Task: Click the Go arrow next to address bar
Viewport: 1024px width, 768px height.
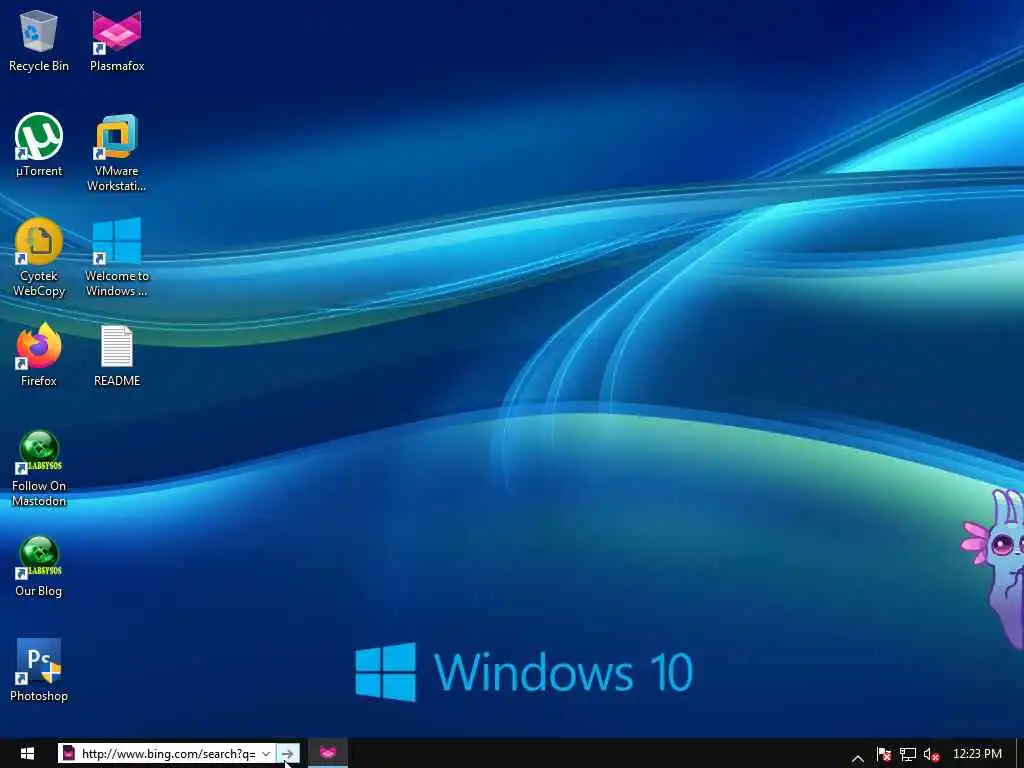Action: tap(287, 754)
